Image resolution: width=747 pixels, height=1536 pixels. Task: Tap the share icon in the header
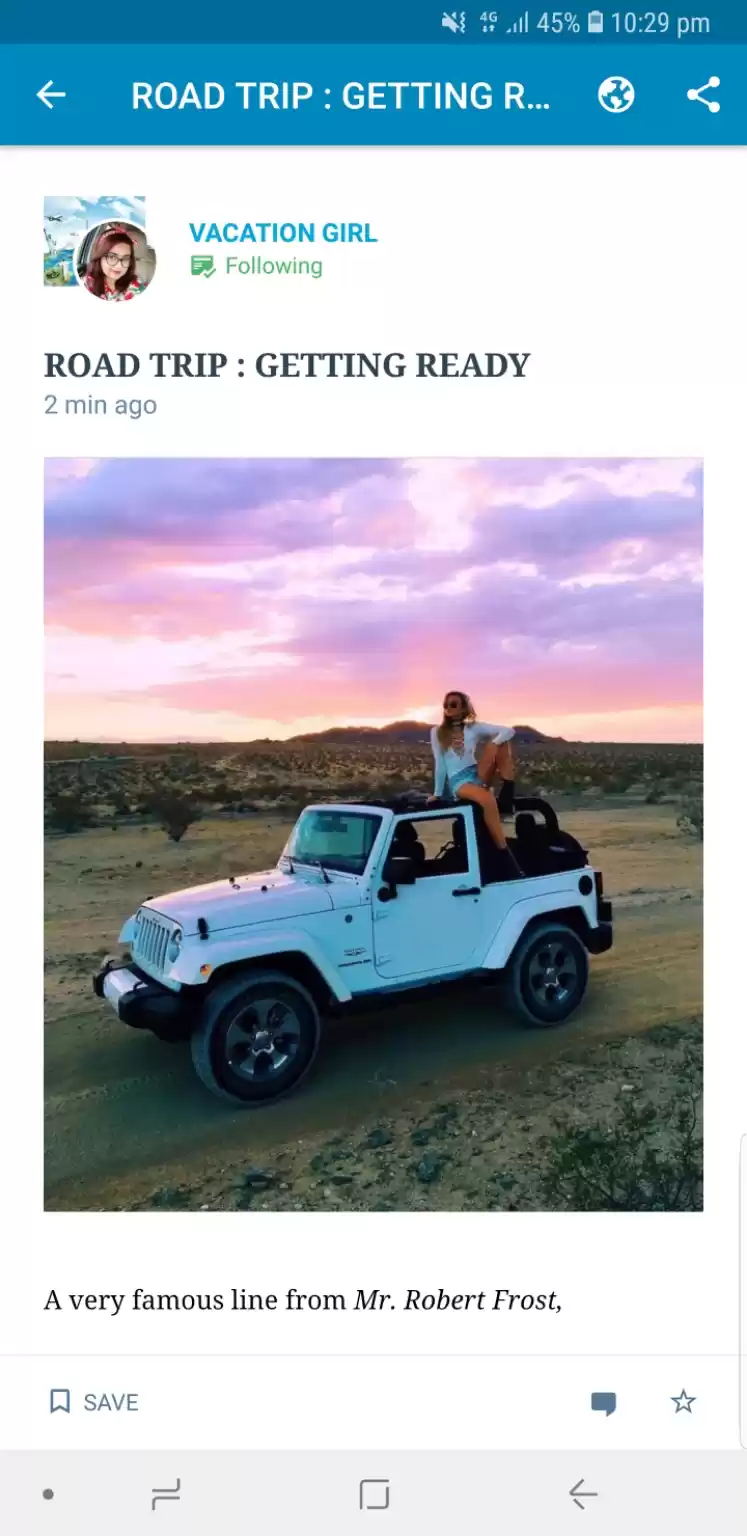[703, 95]
